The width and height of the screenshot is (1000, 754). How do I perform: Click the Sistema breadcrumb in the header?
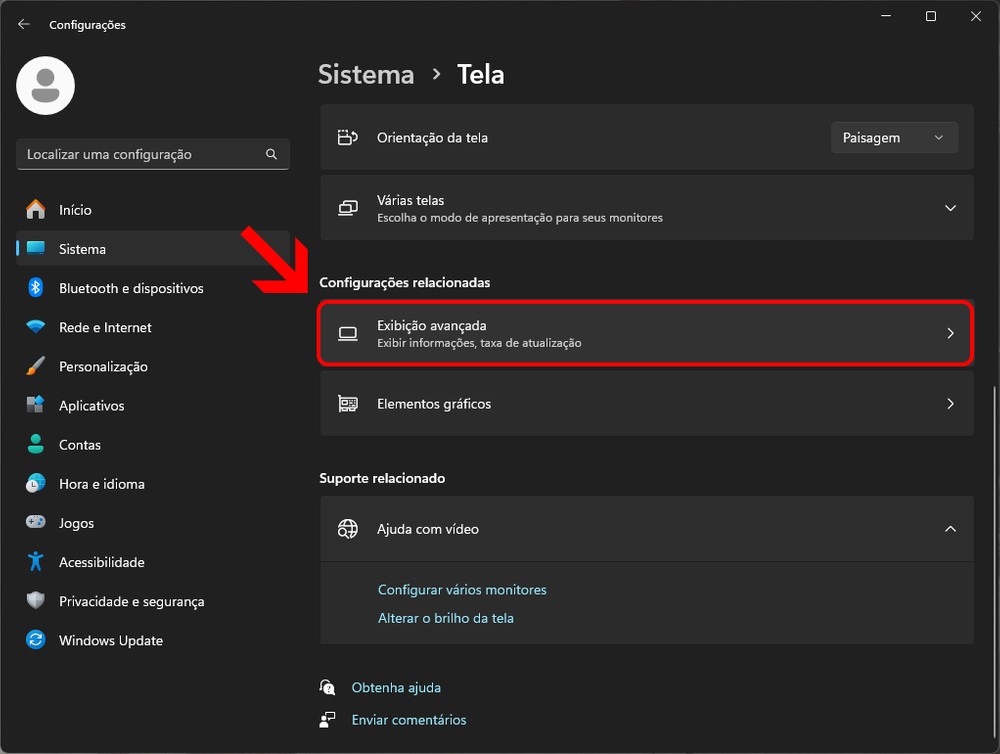pos(366,75)
